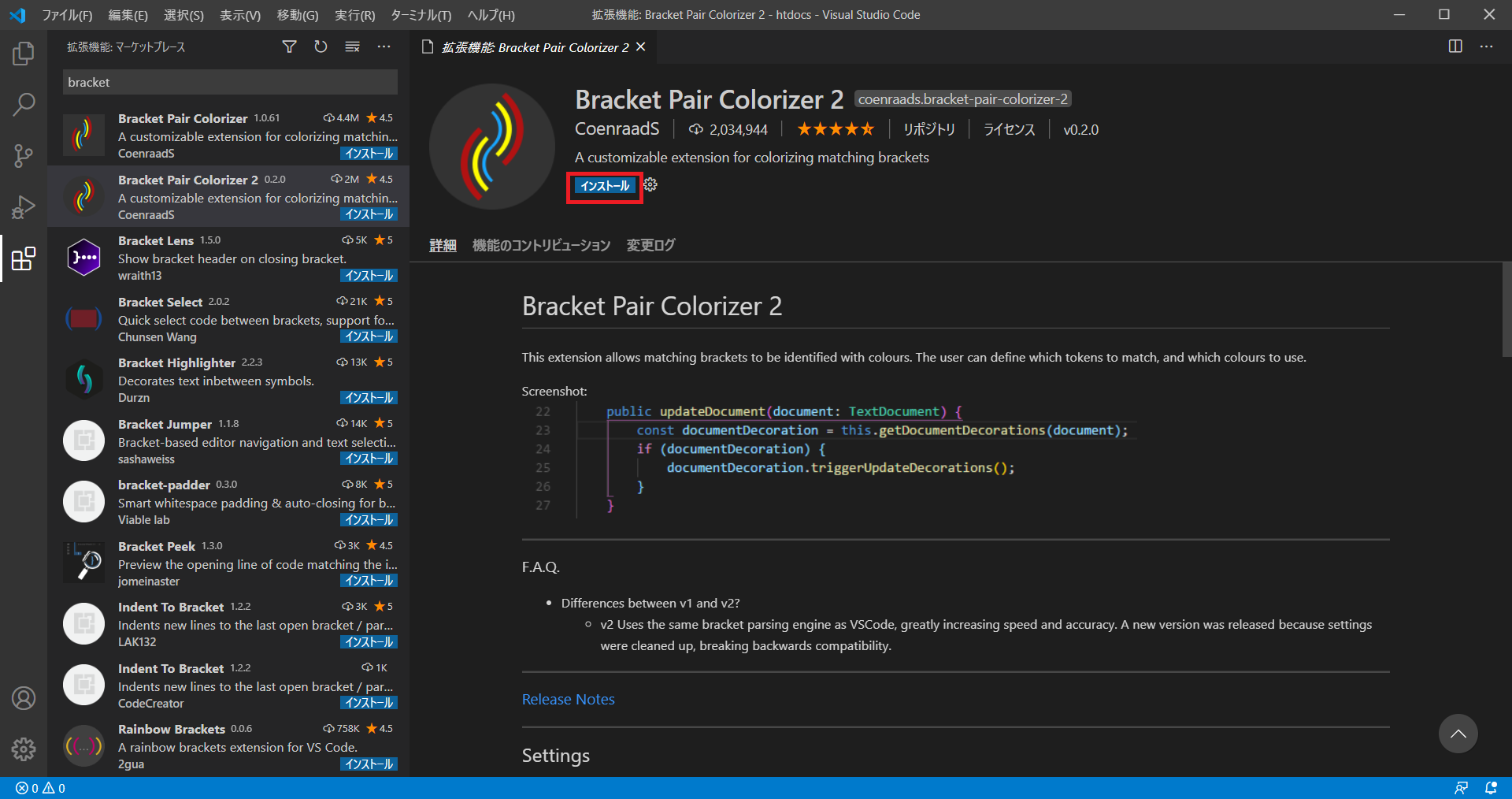The image size is (1512, 799).
Task: Filter extensions with the funnel icon
Action: coord(289,47)
